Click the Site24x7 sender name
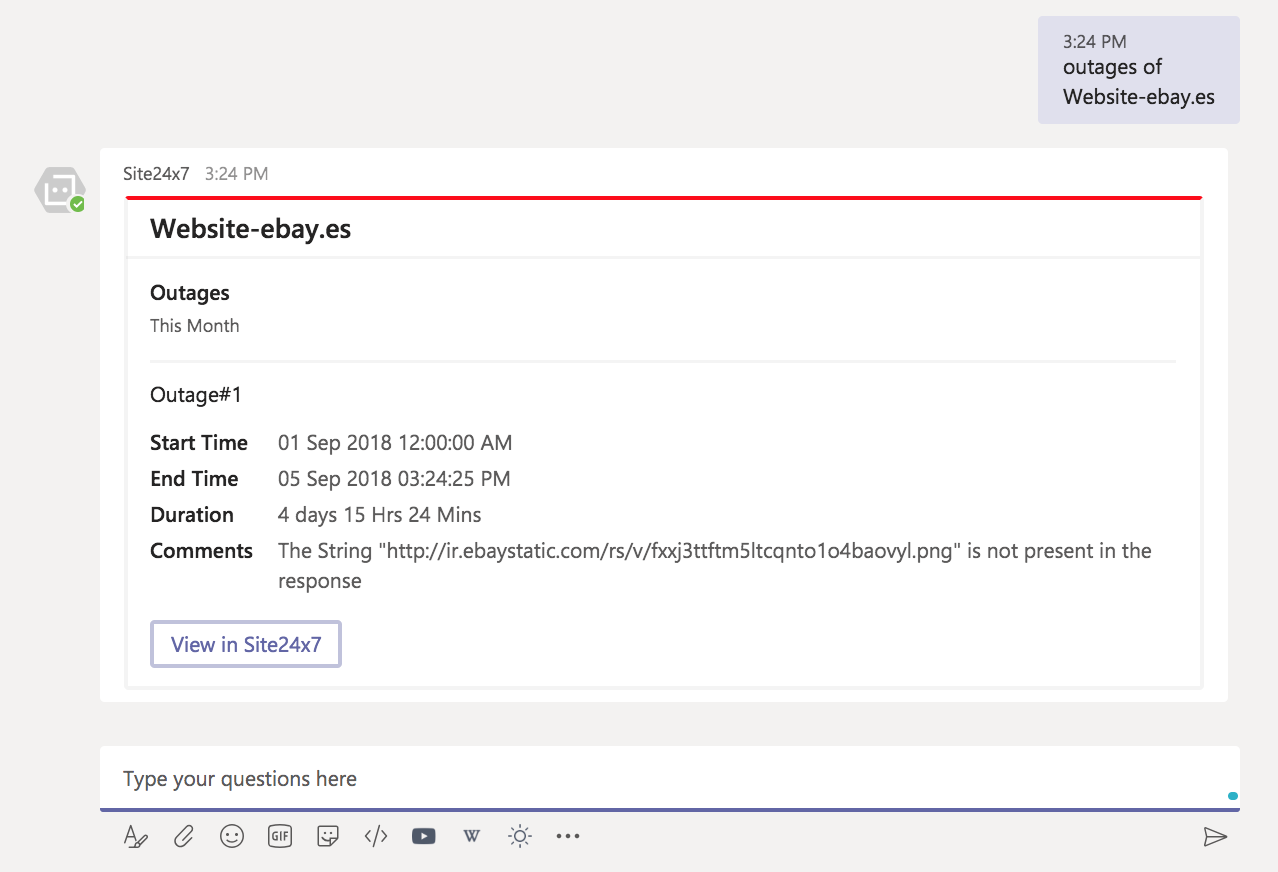This screenshot has height=872, width=1278. [x=156, y=173]
